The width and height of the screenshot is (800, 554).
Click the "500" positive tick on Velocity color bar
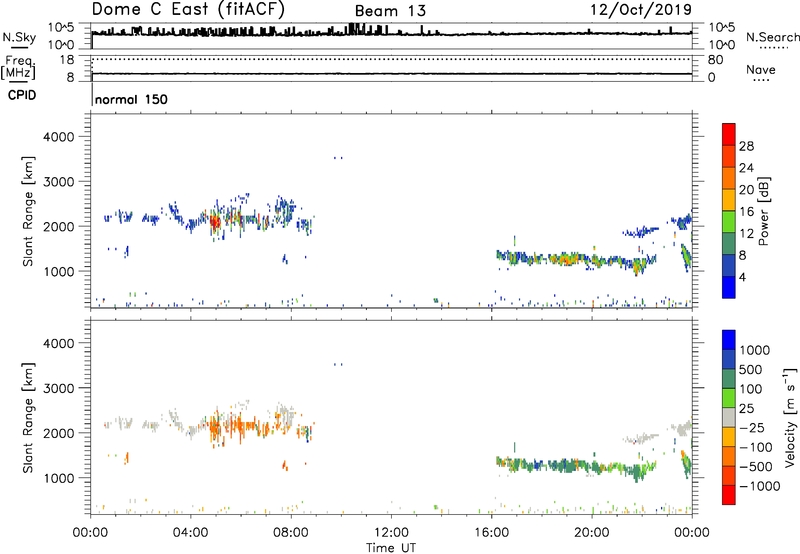751,369
